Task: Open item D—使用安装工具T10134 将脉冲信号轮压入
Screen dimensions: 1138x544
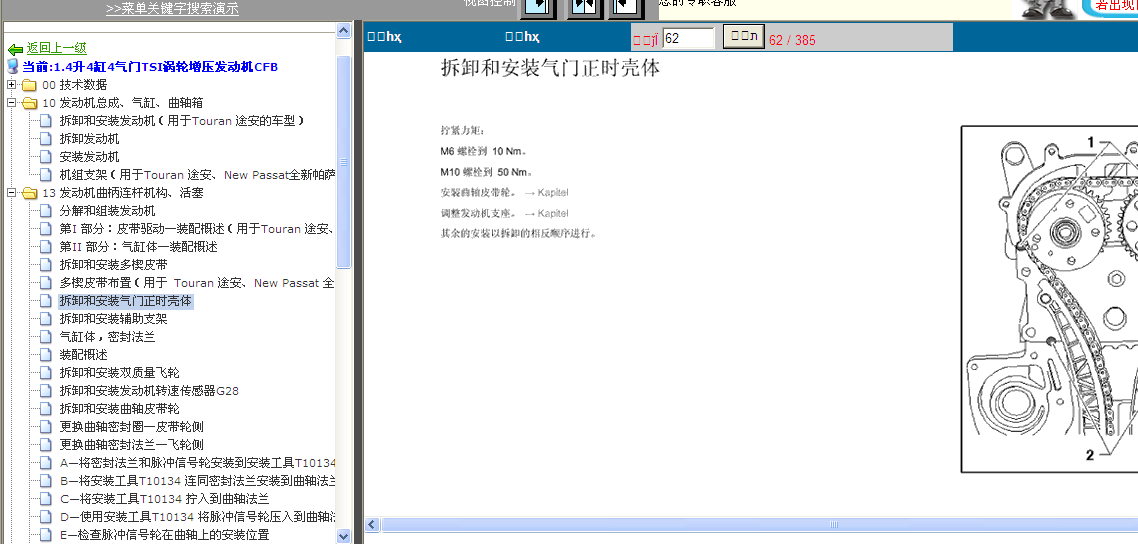Action: 197,517
